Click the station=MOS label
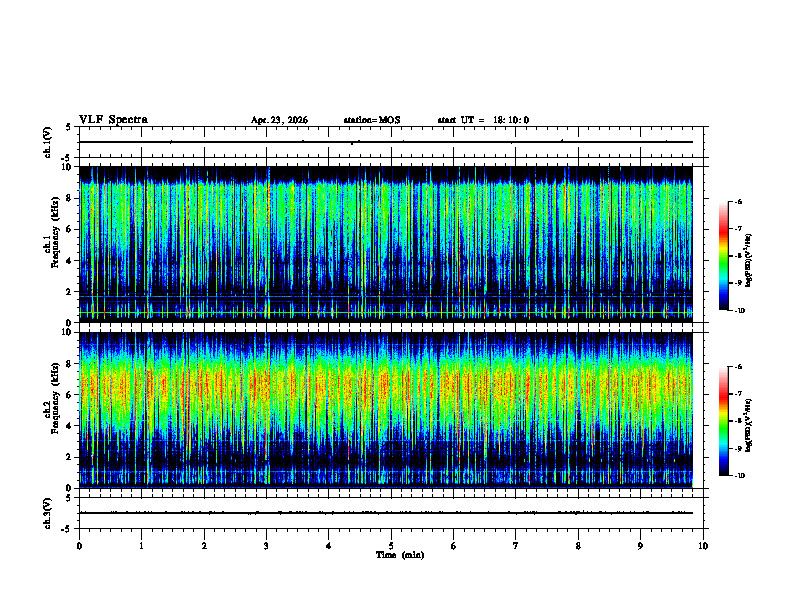Screen dimensions: 792x612 pyautogui.click(x=372, y=120)
